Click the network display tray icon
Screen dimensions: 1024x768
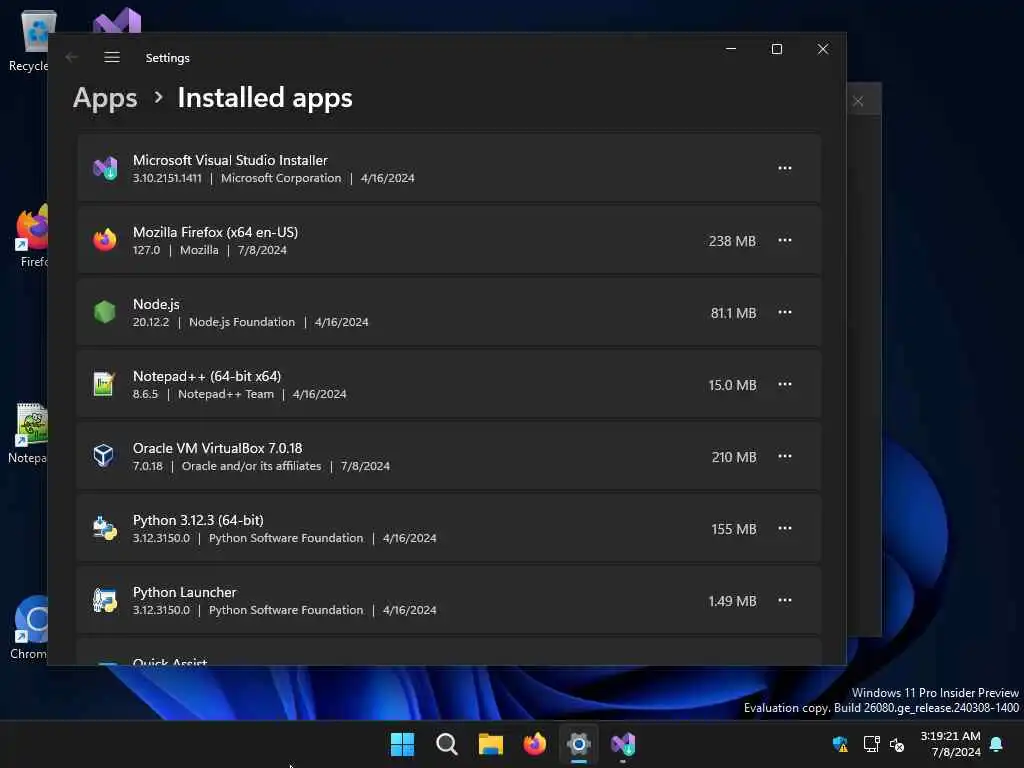(871, 744)
